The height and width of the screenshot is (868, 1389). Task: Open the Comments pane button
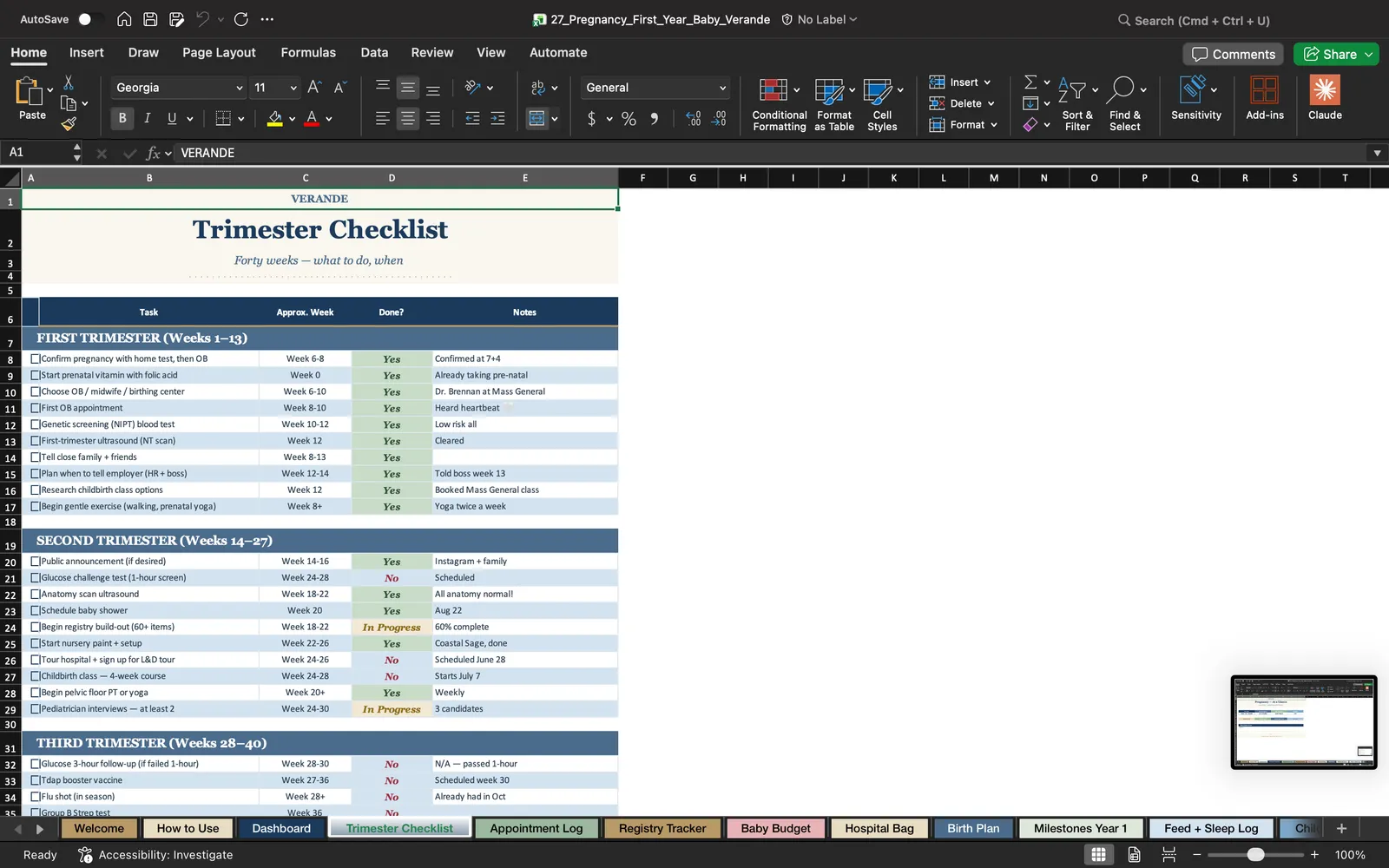[x=1234, y=54]
